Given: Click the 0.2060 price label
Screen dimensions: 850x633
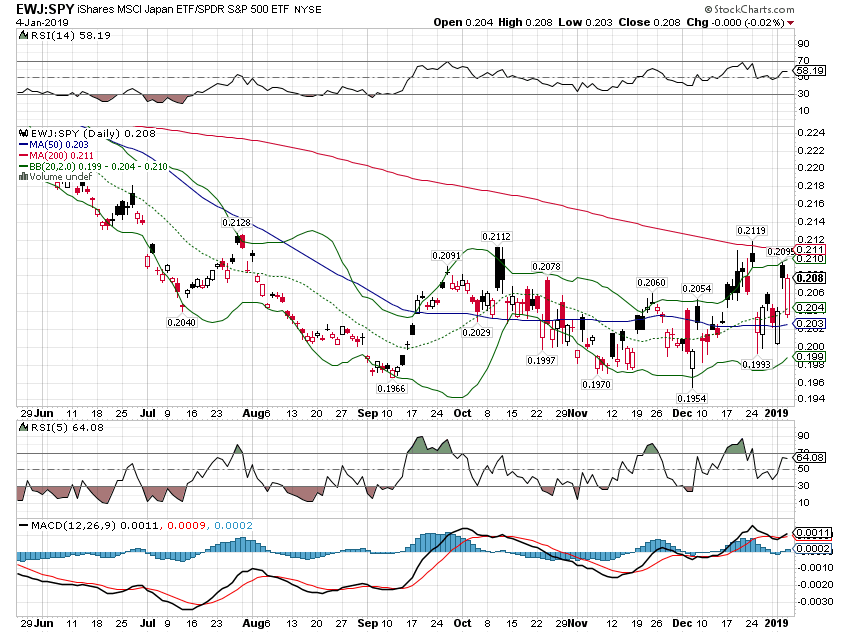Looking at the screenshot, I should click(x=651, y=283).
